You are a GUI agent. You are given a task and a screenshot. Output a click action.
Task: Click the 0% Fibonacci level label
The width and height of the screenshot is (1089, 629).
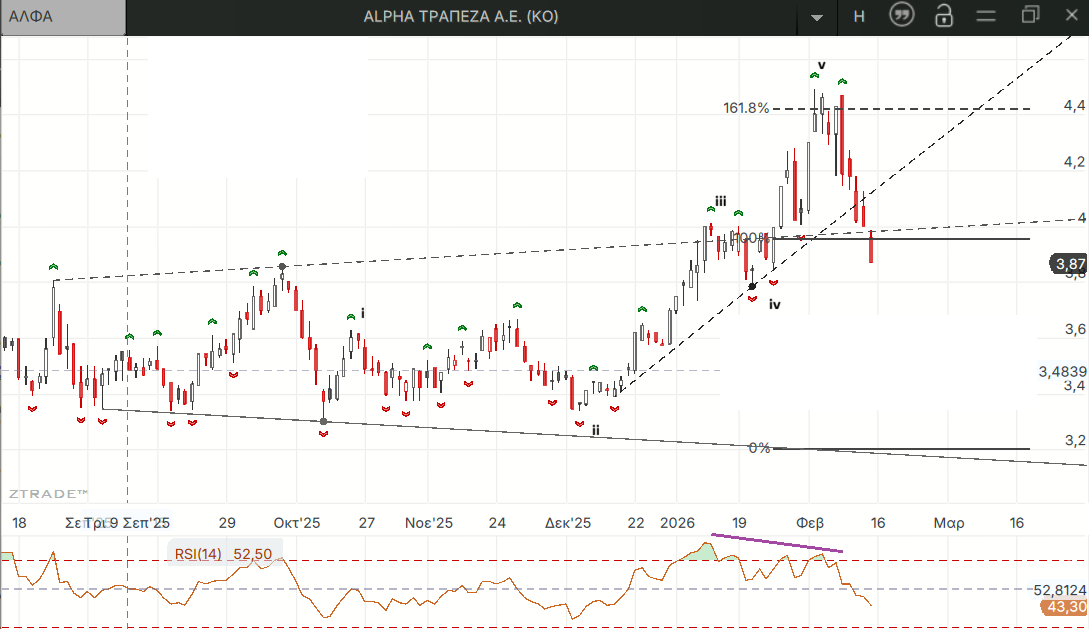click(x=759, y=448)
